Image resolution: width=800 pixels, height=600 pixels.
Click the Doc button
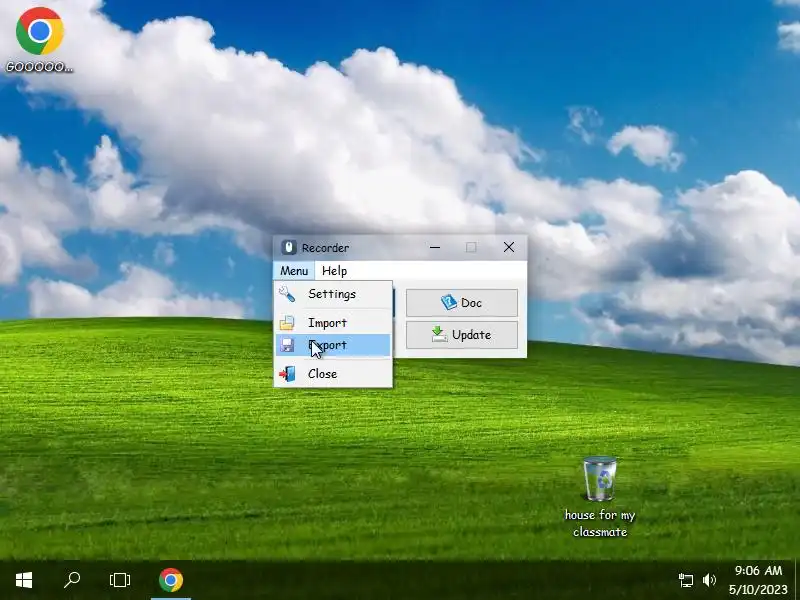pos(462,303)
